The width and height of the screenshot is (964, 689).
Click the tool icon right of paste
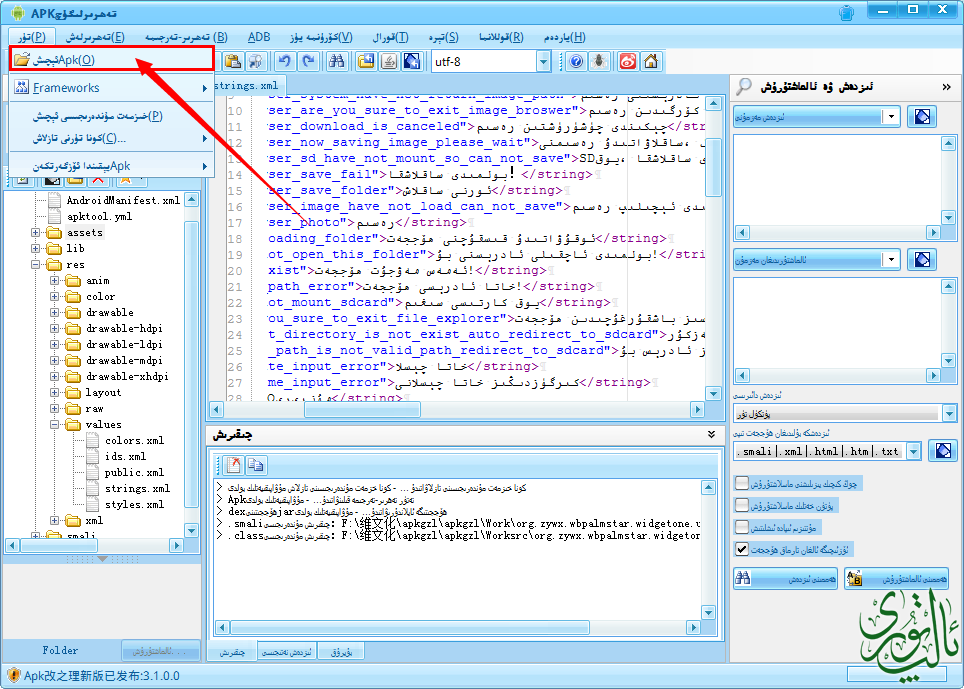click(x=256, y=61)
